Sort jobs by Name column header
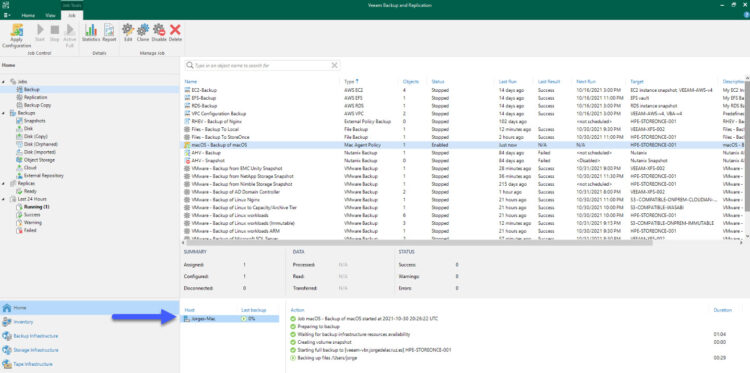 (x=190, y=82)
